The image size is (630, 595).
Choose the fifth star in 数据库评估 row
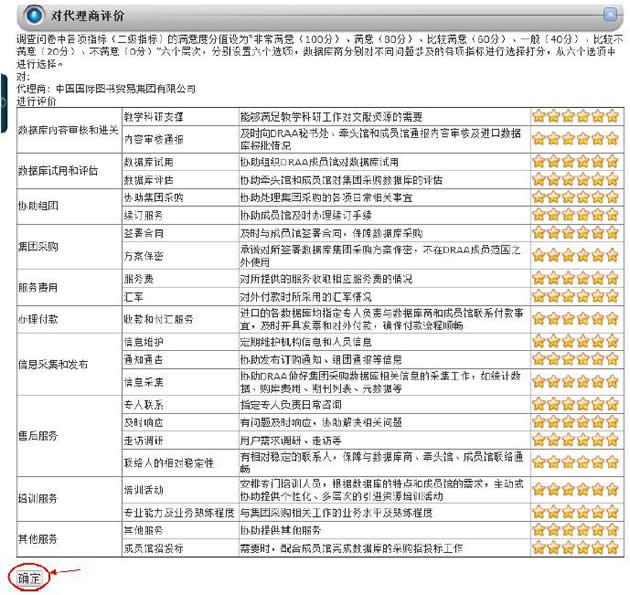[x=598, y=179]
